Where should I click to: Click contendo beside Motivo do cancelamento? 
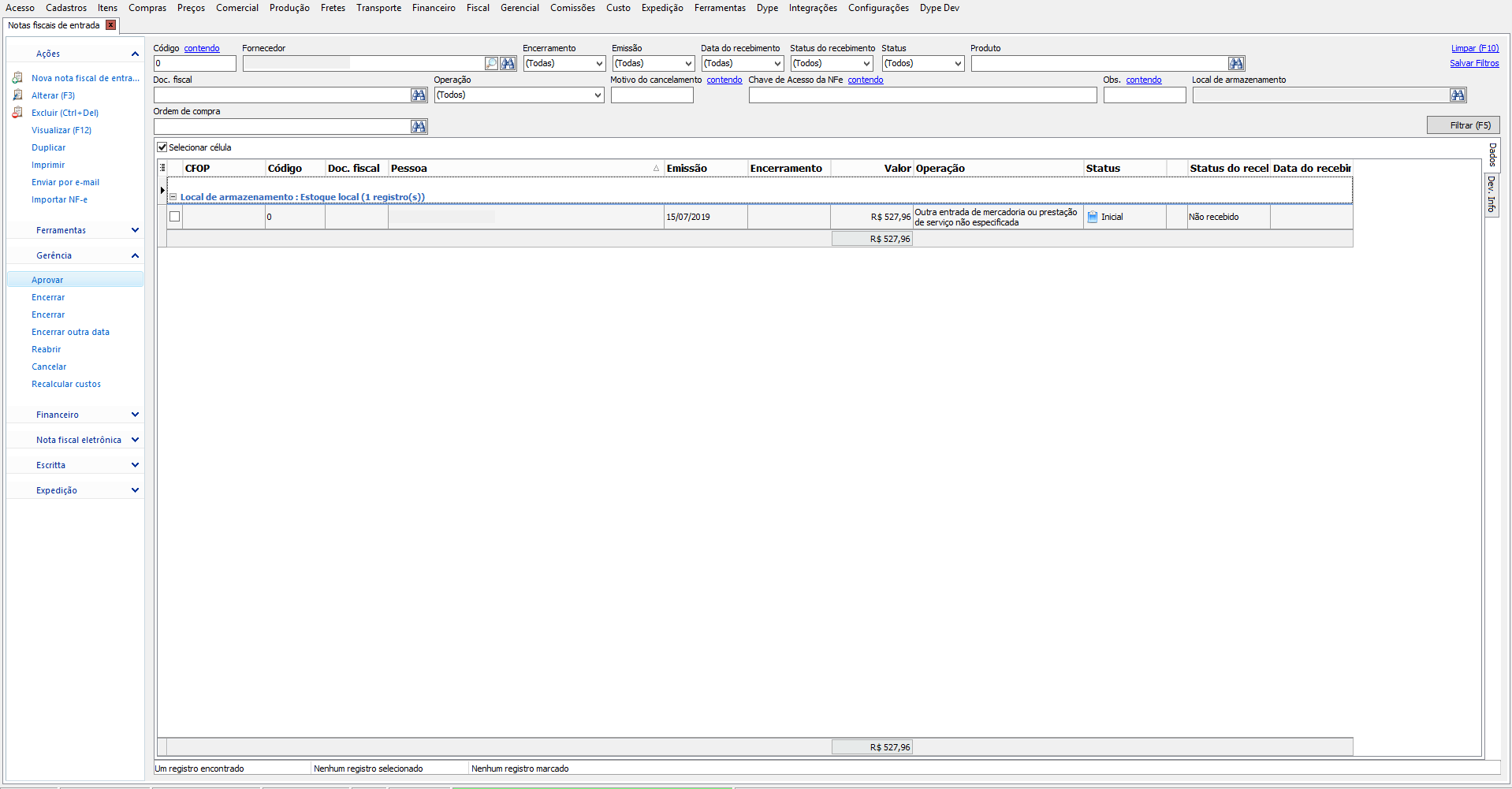pos(724,80)
